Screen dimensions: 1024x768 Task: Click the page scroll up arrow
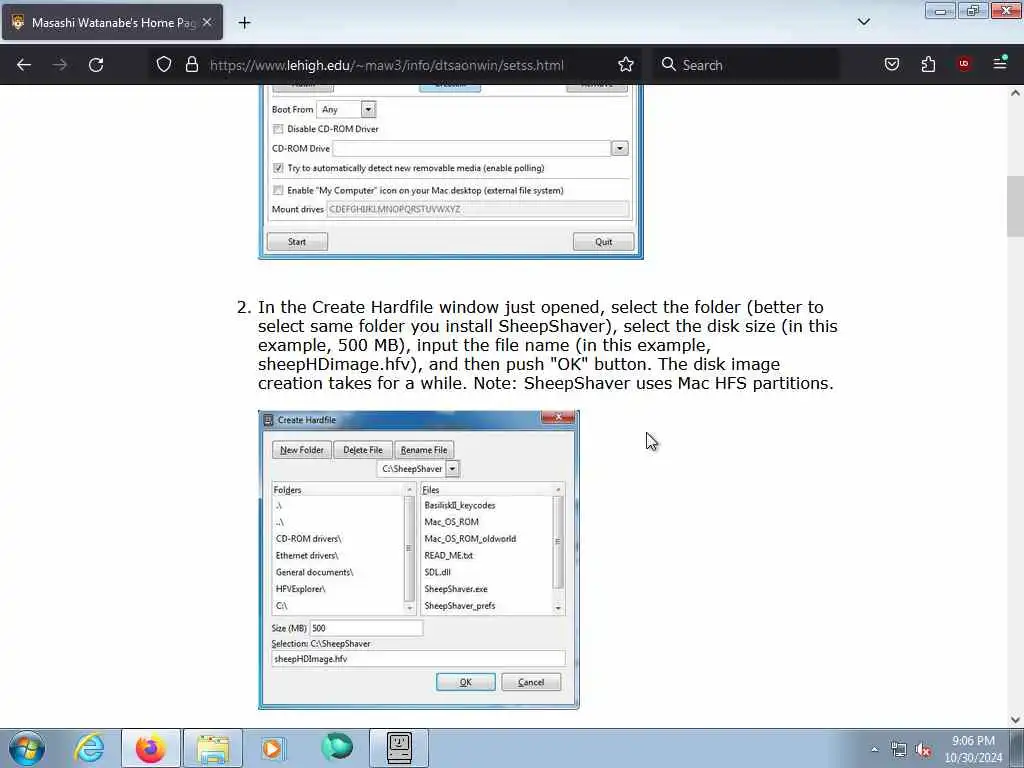tap(1015, 93)
